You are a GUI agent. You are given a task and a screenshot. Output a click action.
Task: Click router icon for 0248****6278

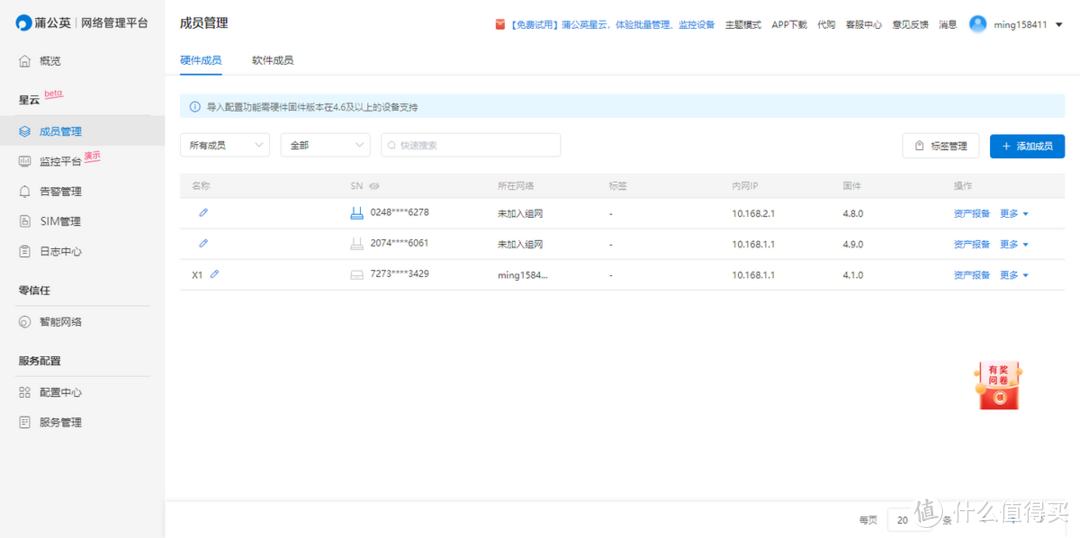pyautogui.click(x=357, y=213)
